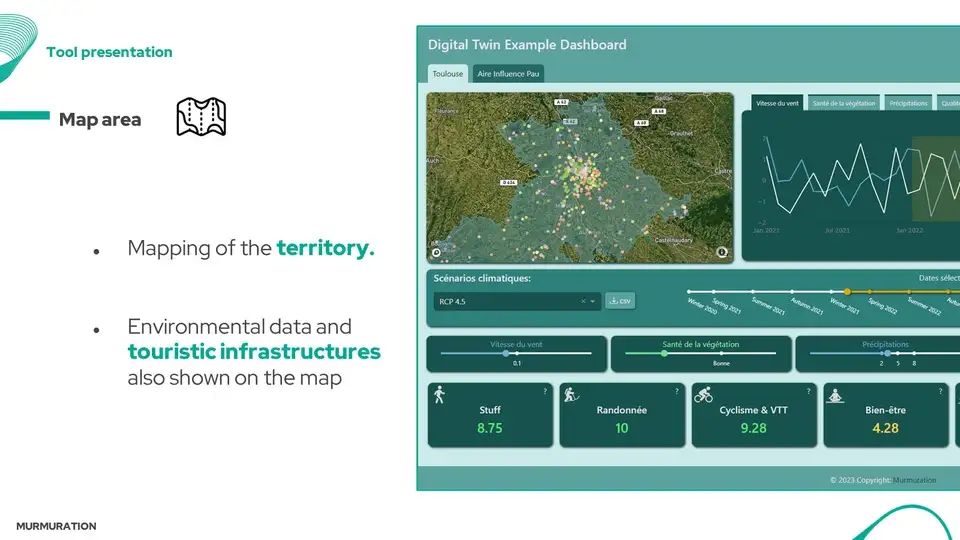Image resolution: width=960 pixels, height=540 pixels.
Task: Expand the climate scenario dropdown arrow
Action: [x=593, y=301]
